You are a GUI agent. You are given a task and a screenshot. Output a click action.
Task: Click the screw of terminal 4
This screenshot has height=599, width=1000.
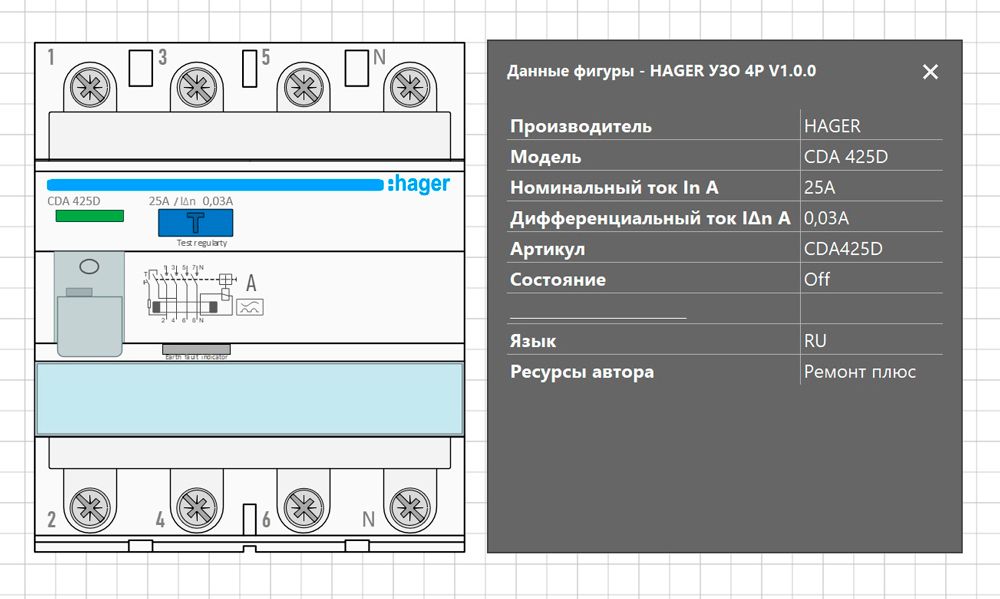196,508
